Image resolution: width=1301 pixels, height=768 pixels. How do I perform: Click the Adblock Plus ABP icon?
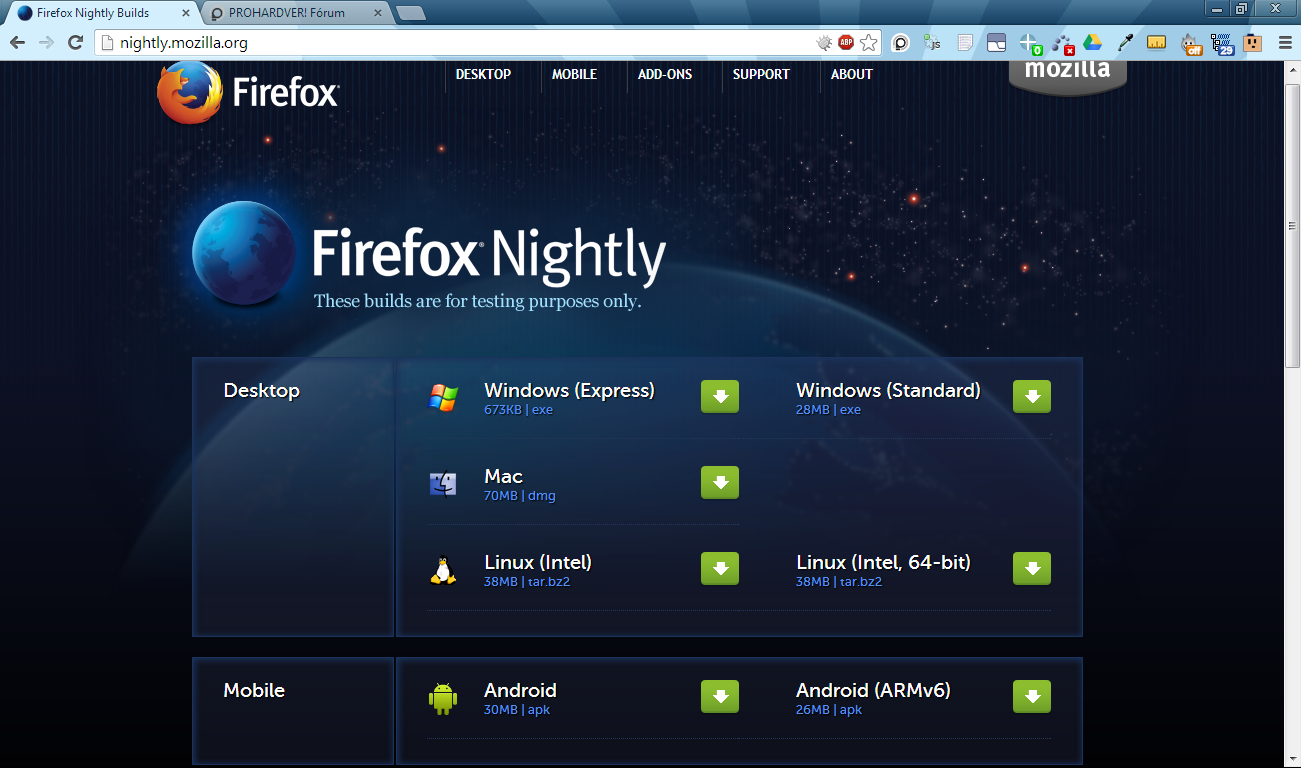pos(846,42)
